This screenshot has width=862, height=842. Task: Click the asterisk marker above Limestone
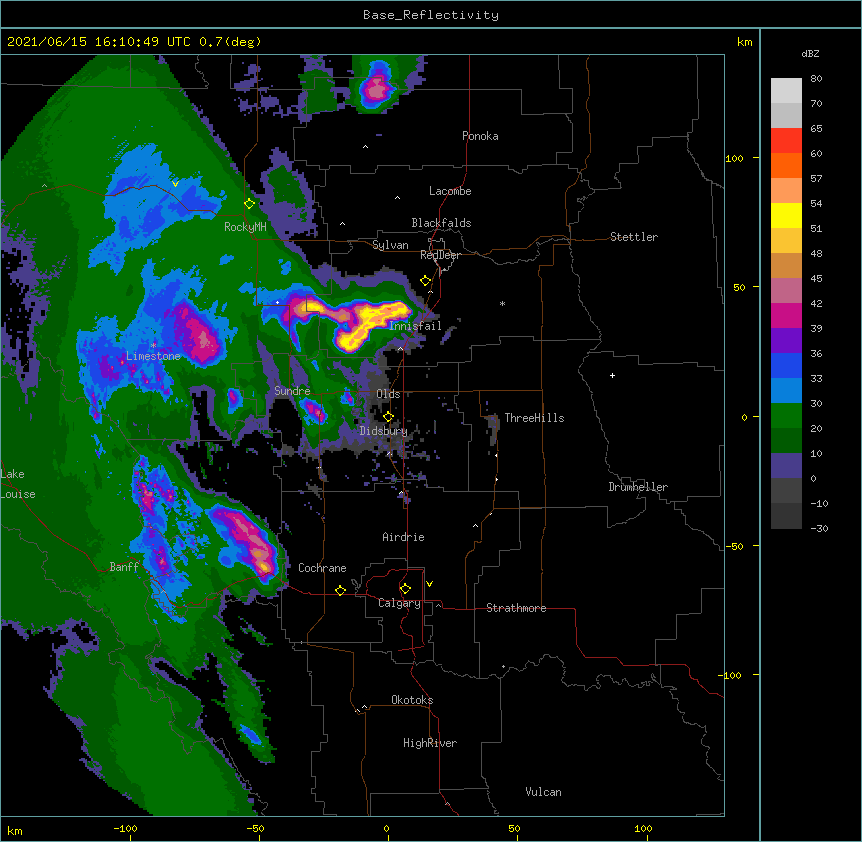point(153,346)
